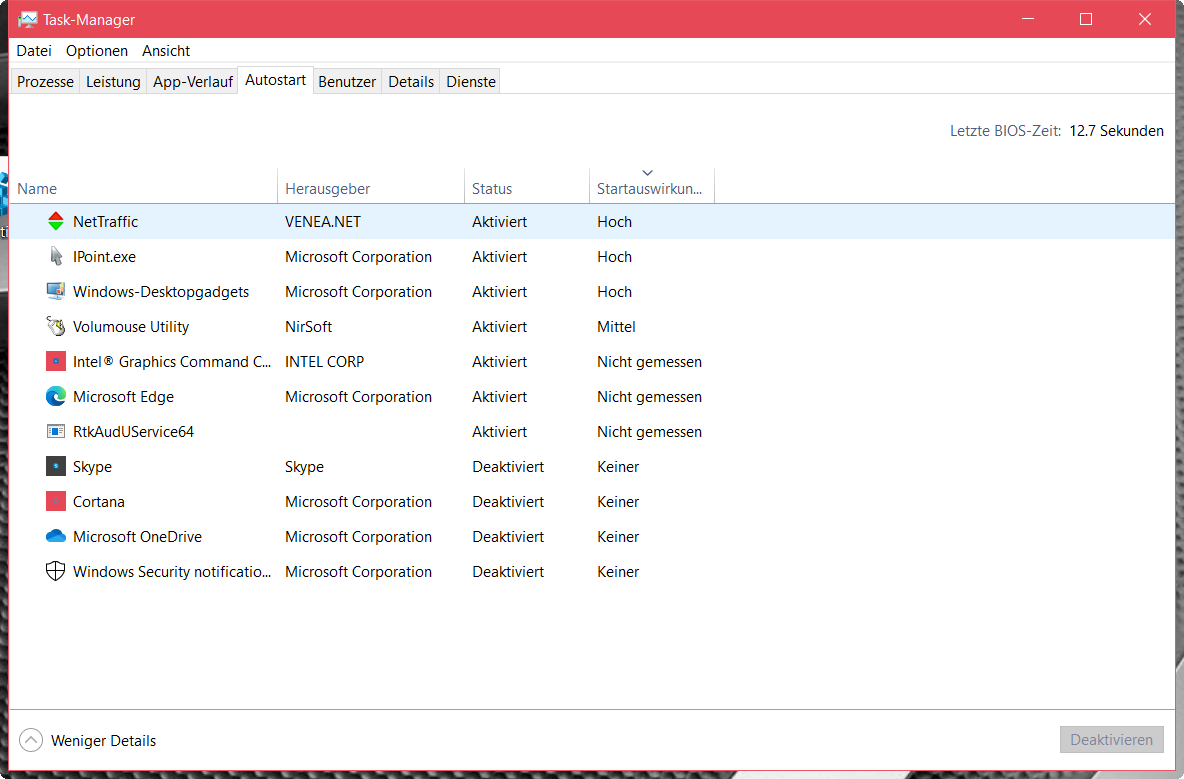
Task: Select the Cortana entry
Action: click(x=98, y=501)
